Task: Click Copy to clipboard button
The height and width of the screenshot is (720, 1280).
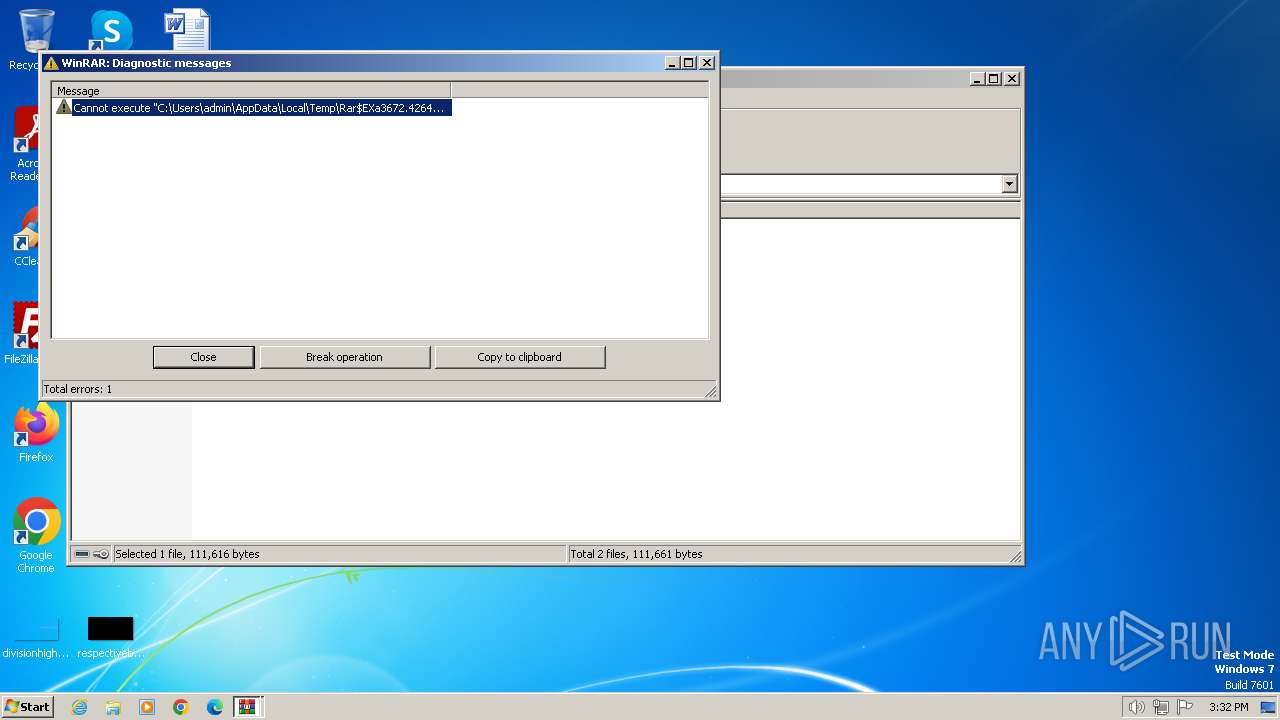Action: (x=519, y=357)
